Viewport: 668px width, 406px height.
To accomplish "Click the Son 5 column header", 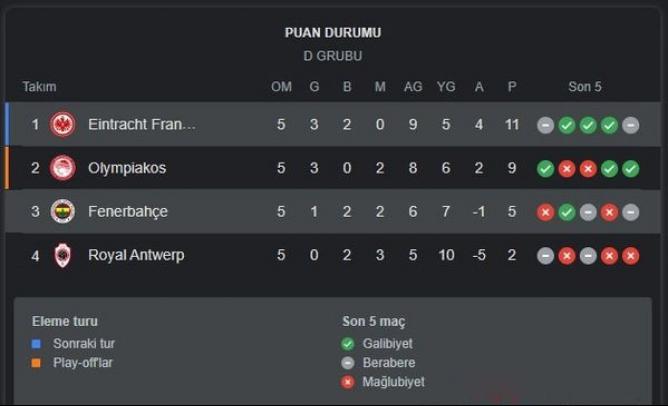I will point(585,87).
